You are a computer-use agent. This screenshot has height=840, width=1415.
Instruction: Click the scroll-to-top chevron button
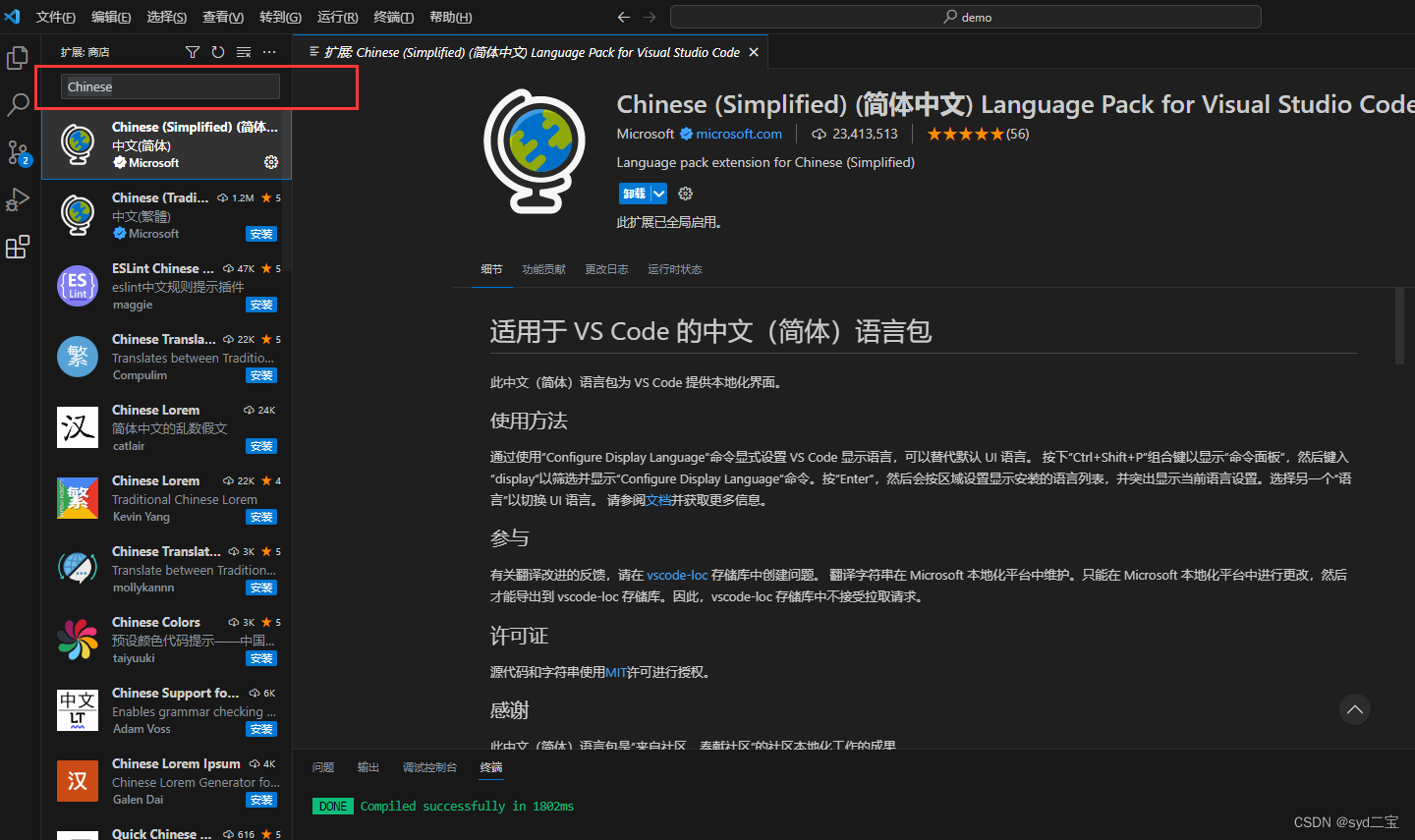[1354, 709]
